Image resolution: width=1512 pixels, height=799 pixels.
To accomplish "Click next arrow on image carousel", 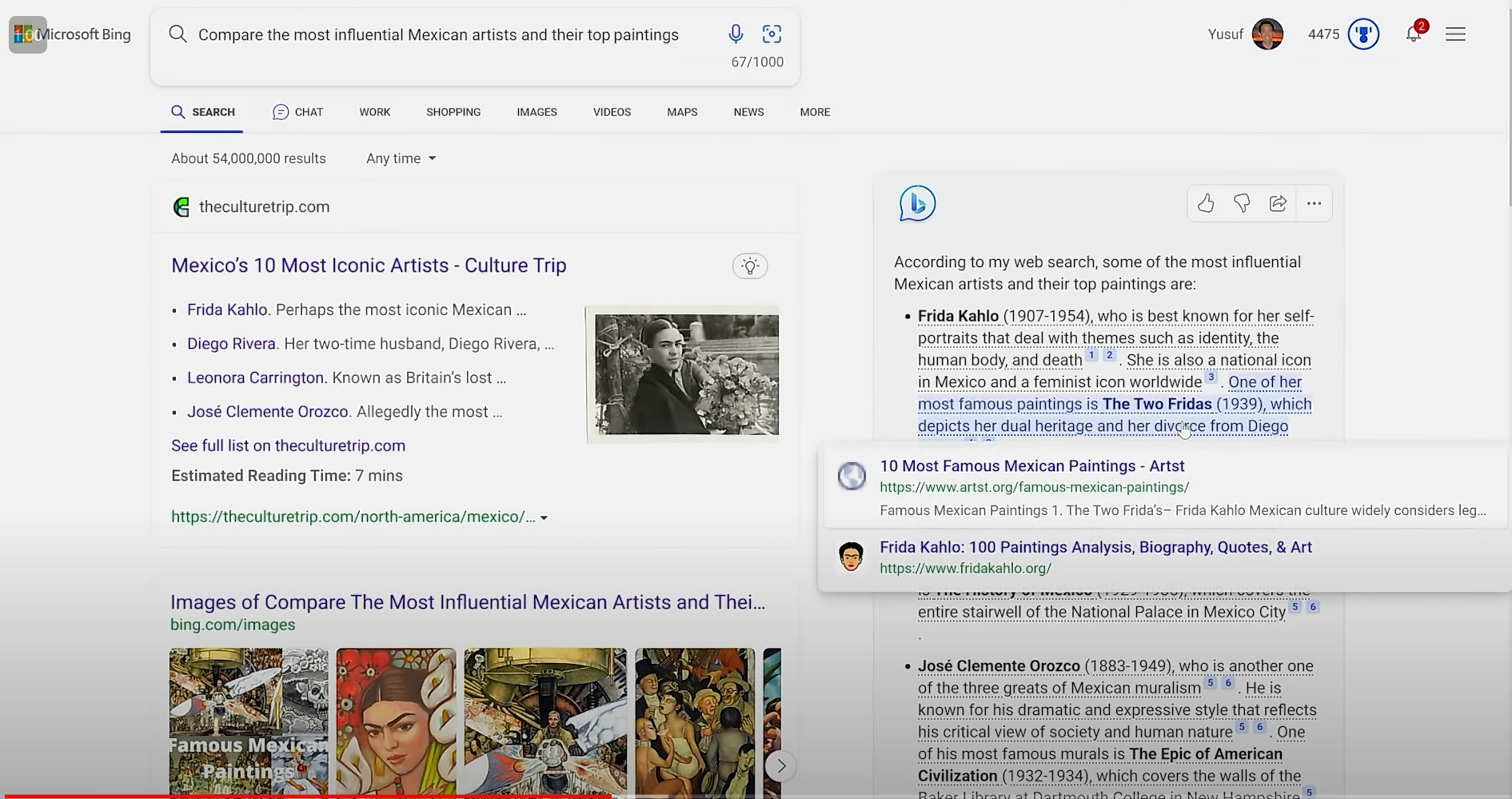I will [781, 766].
